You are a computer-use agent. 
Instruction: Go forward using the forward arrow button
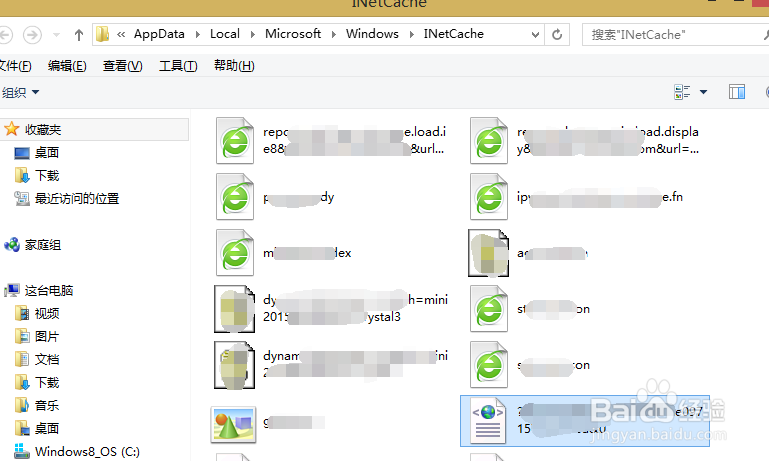(32, 35)
